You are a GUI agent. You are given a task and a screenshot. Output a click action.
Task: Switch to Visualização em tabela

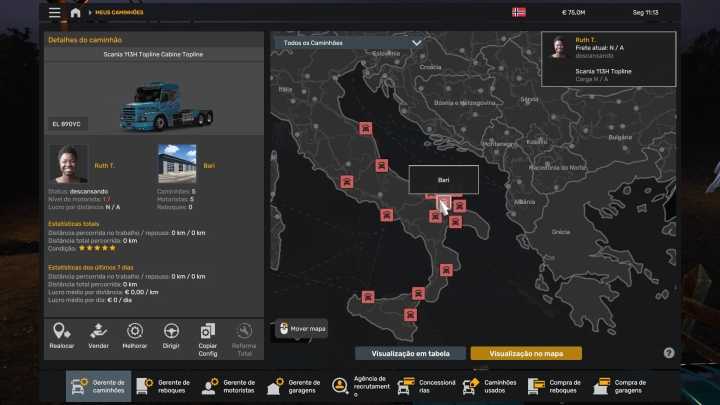[411, 354]
